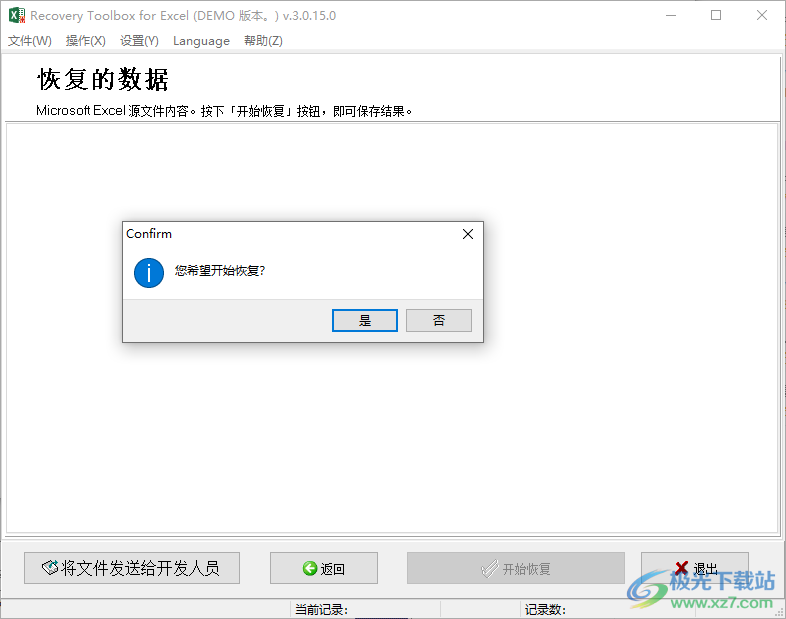Click the Confirm dialog title
Screen dimensions: 786x619
[149, 234]
